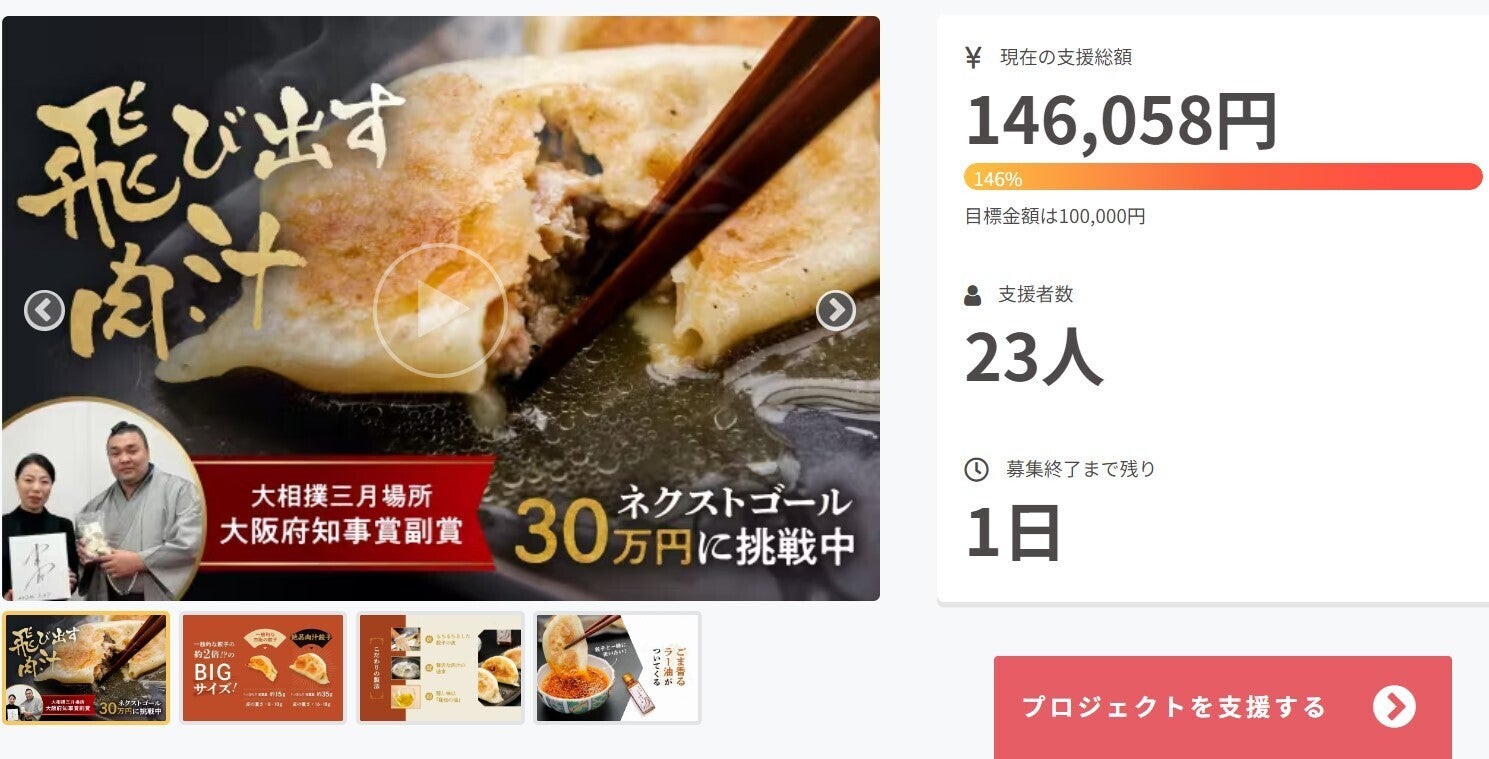Click the 146% funding progress bar
This screenshot has height=759, width=1489.
point(1223,177)
